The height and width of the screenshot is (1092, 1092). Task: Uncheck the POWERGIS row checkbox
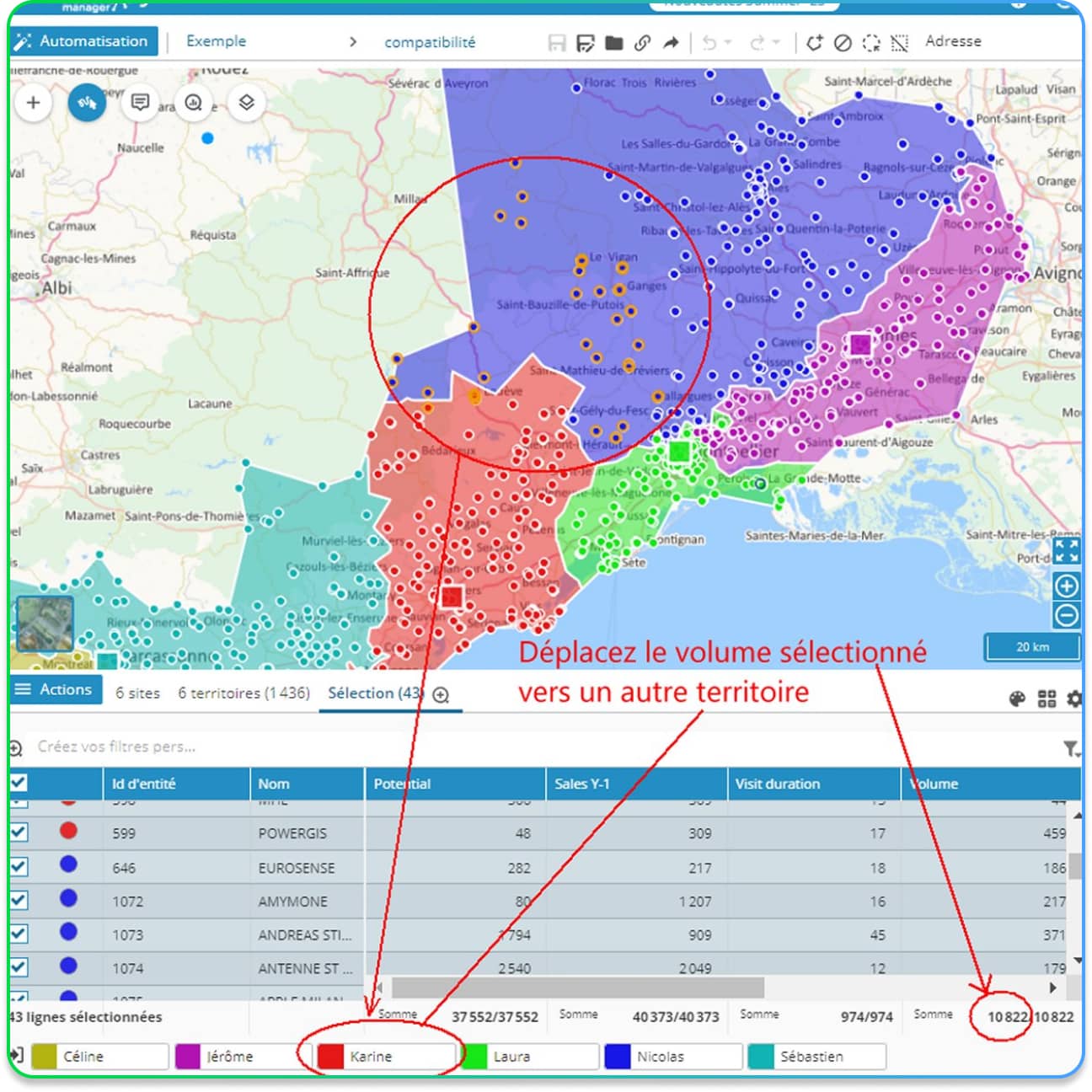click(x=19, y=832)
